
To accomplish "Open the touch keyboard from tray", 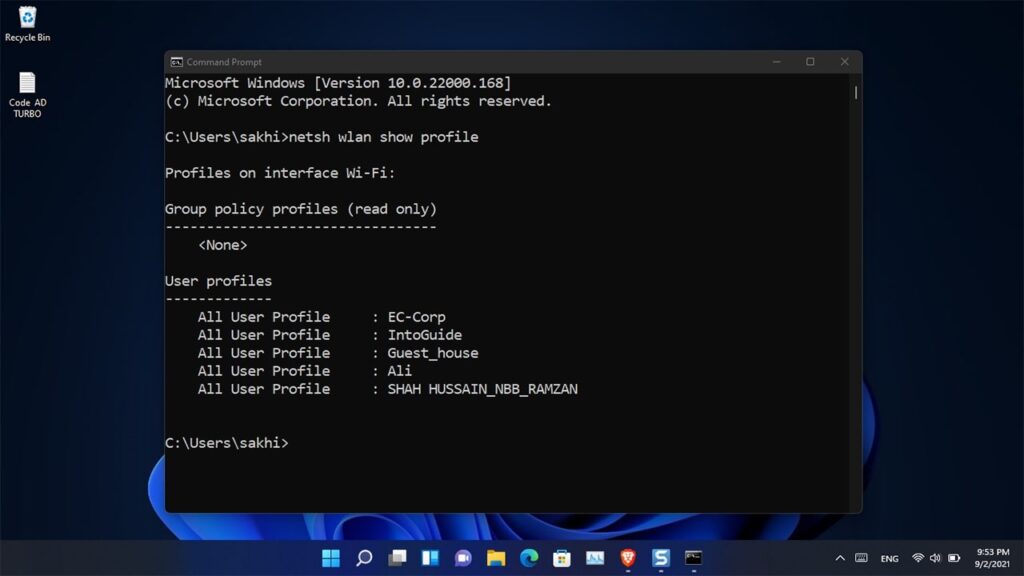I will (x=861, y=558).
